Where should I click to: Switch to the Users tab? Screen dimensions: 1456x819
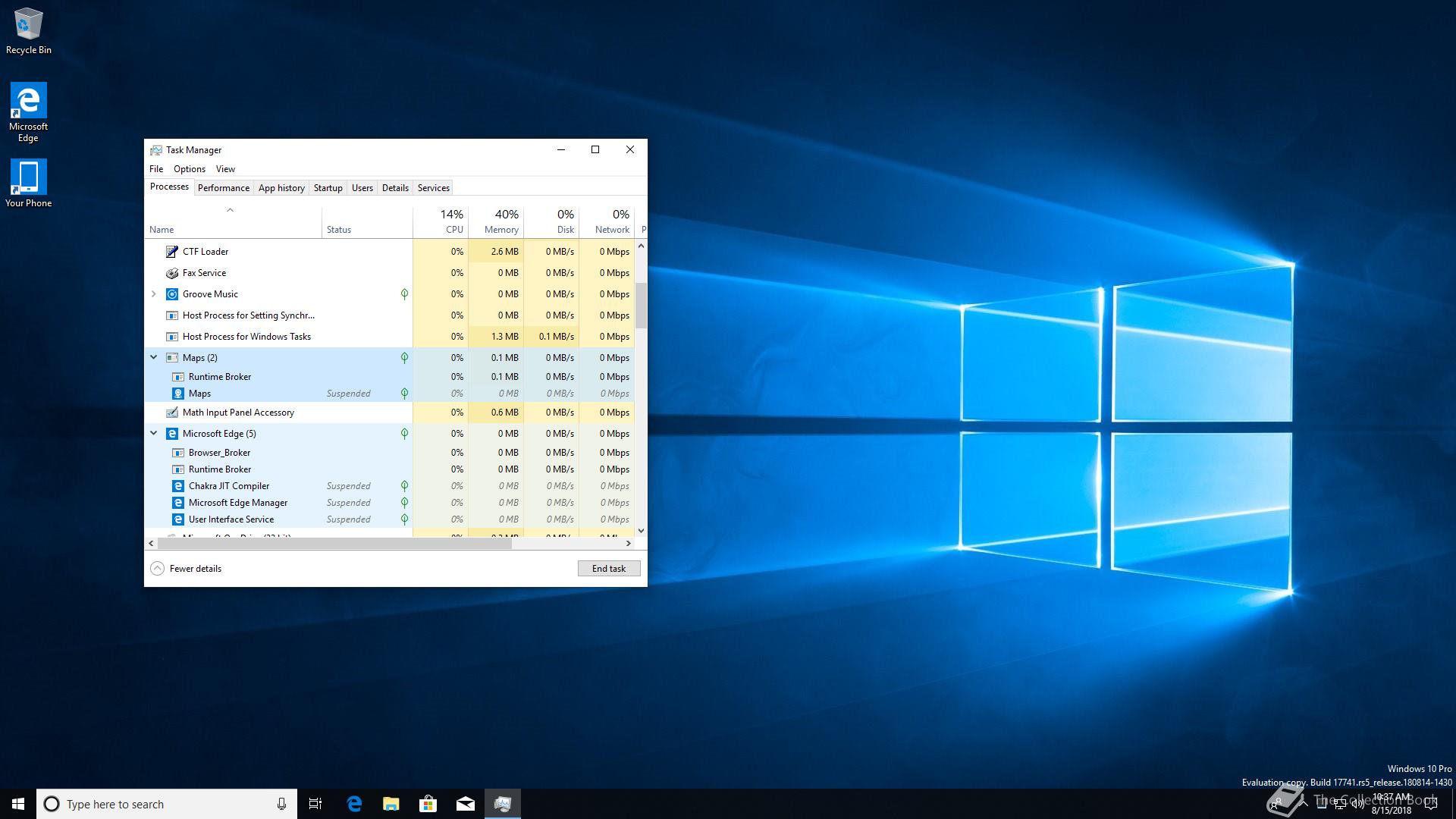[x=362, y=188]
